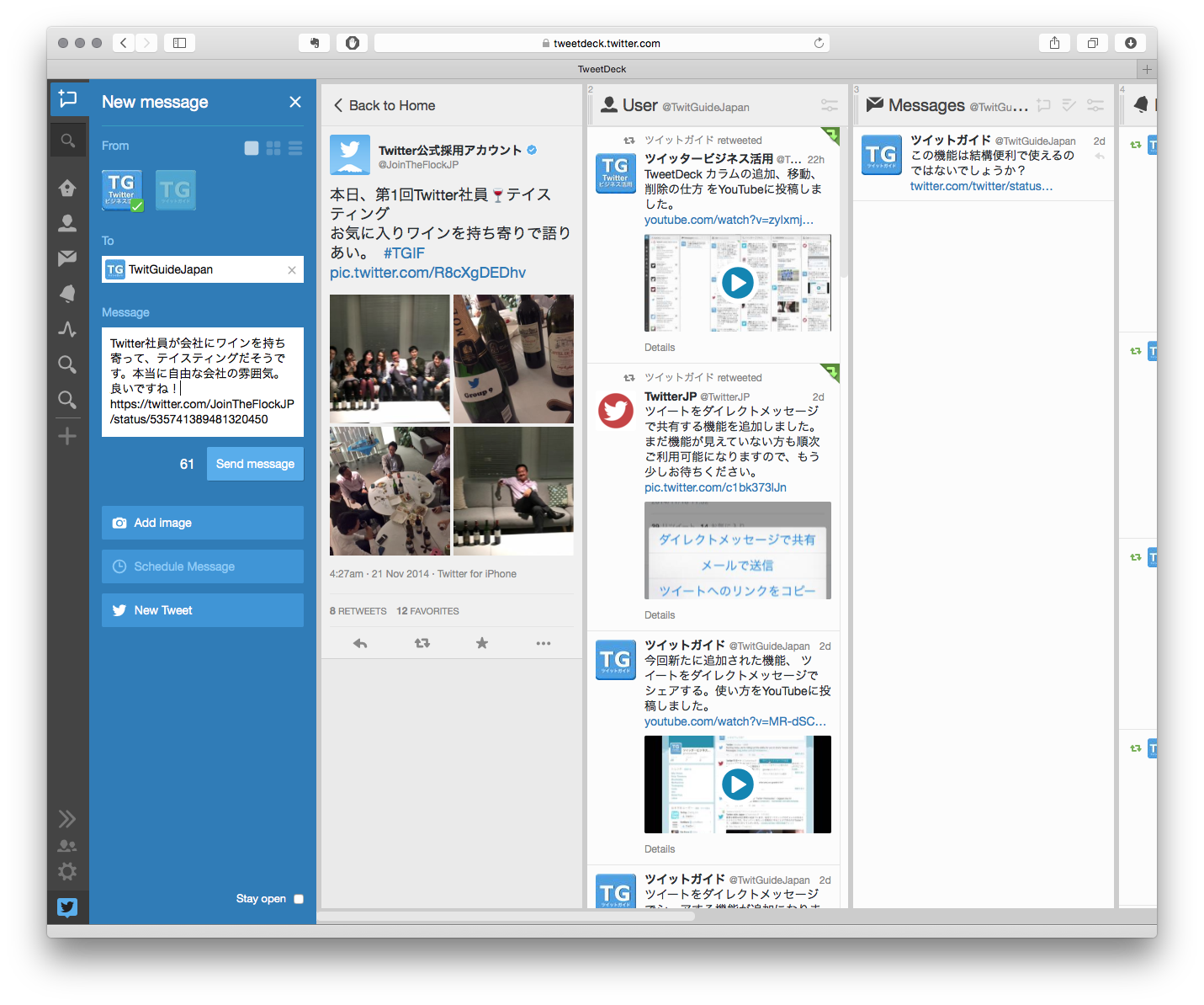
Task: Open youtube.com/watch?v=MR-dSC link
Action: tap(735, 721)
